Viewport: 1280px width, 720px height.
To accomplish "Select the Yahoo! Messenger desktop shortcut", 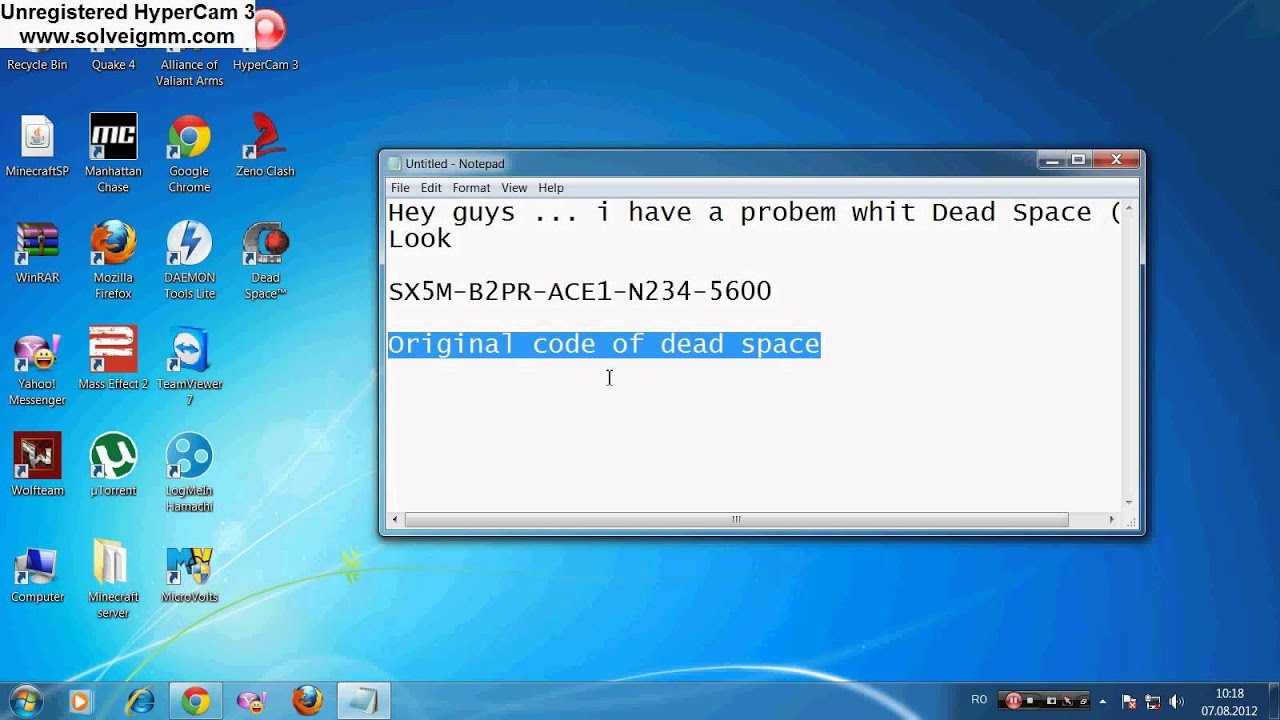I will [37, 367].
